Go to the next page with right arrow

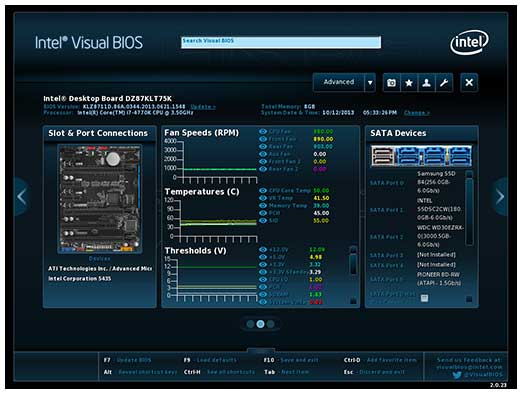point(500,197)
